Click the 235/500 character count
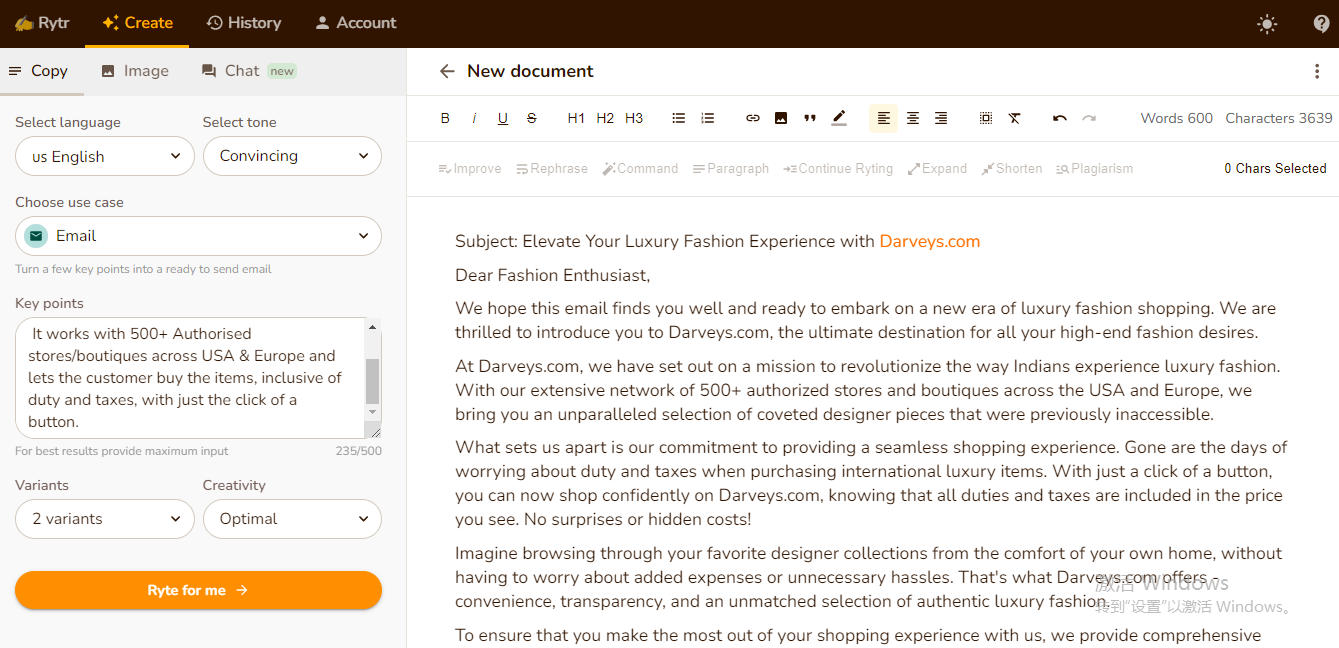Viewport: 1339px width, 648px height. tap(358, 452)
